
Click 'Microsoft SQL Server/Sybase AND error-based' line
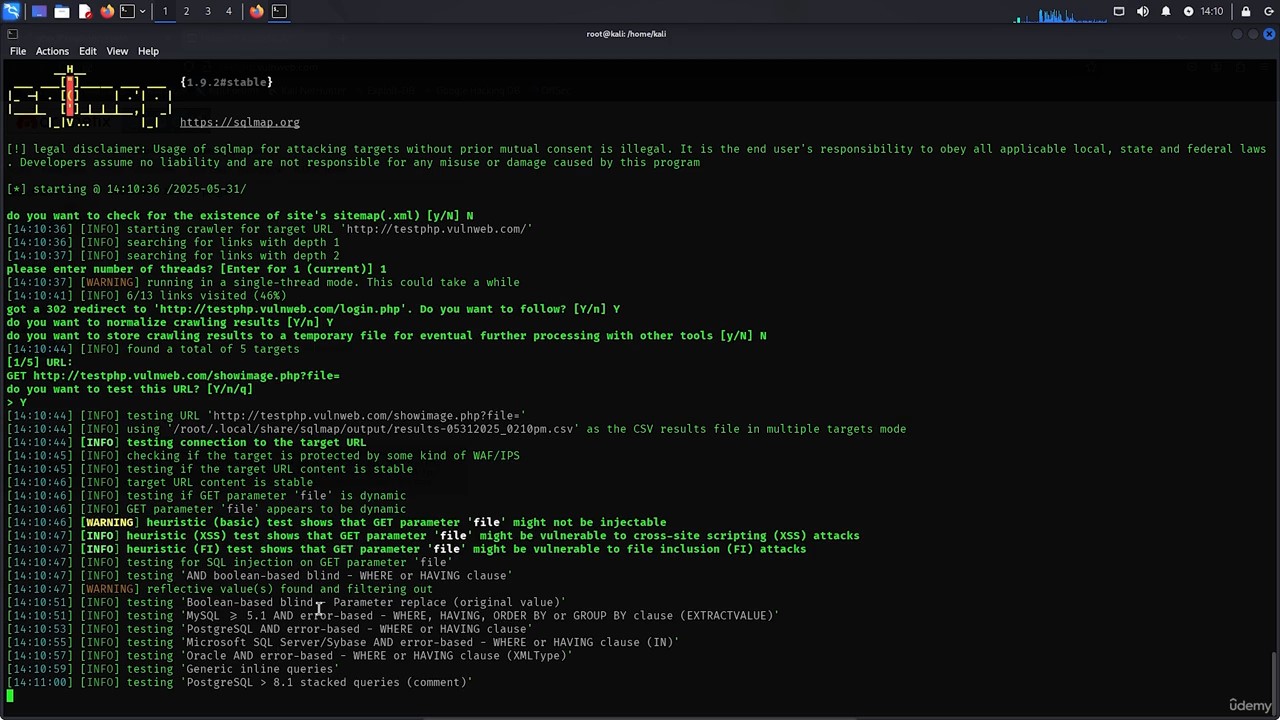pyautogui.click(x=343, y=642)
